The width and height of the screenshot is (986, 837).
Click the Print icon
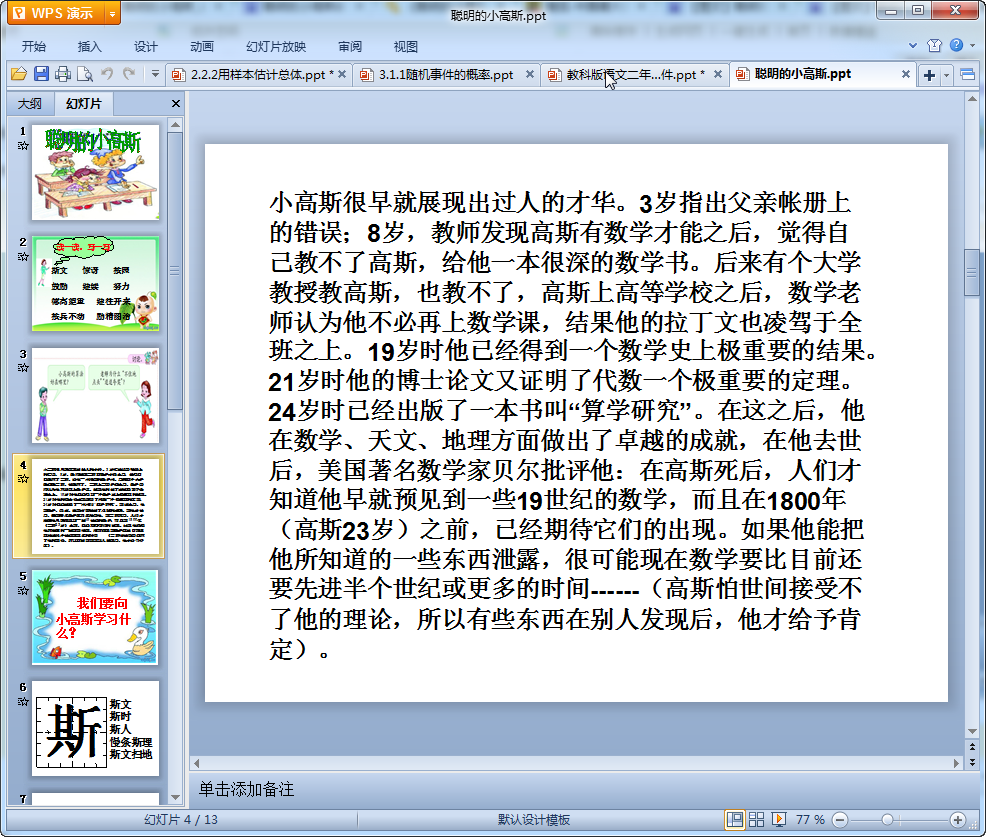[63, 74]
